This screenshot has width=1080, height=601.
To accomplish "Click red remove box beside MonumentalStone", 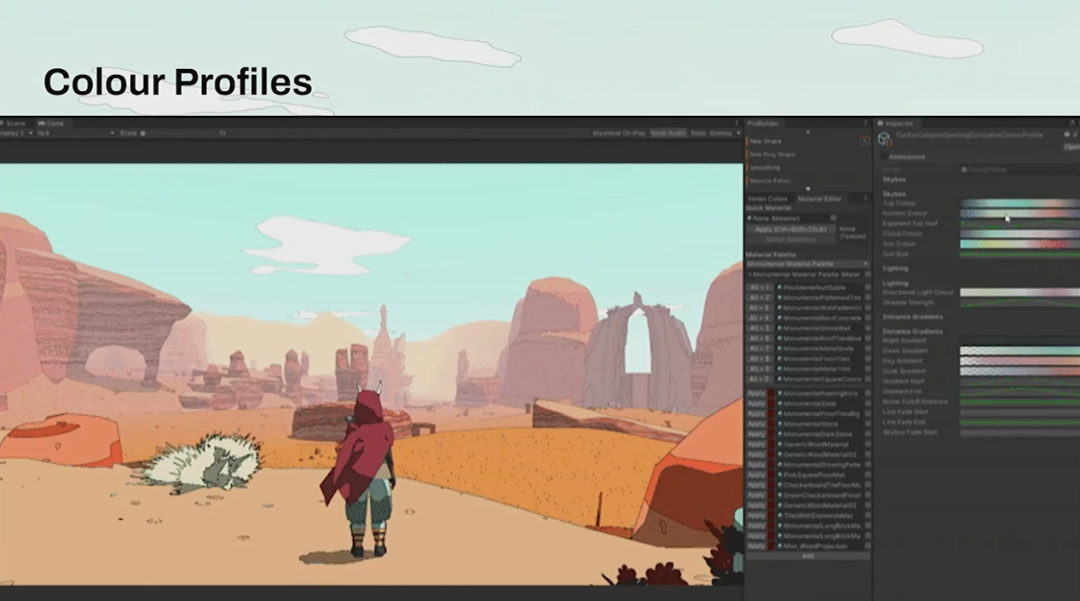I will 771,424.
